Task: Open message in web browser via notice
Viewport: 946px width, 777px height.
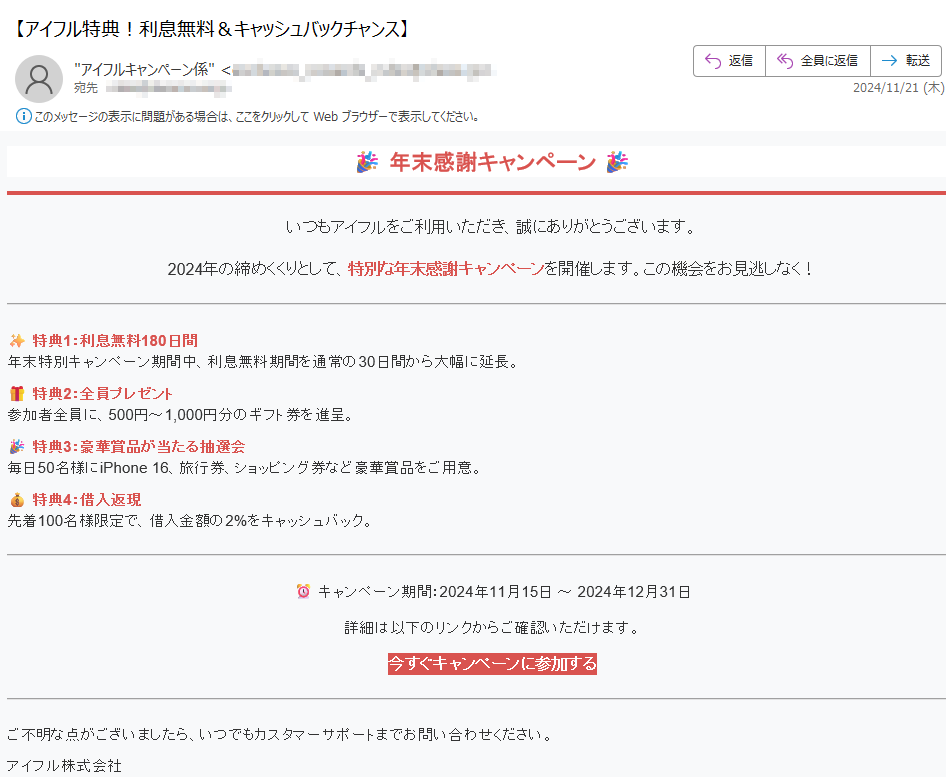Action: (x=257, y=116)
